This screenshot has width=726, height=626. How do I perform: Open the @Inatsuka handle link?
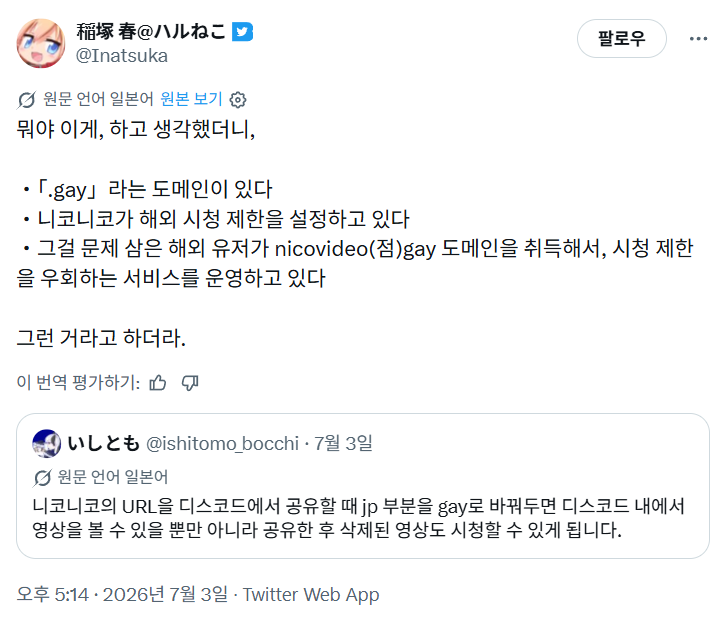(122, 56)
